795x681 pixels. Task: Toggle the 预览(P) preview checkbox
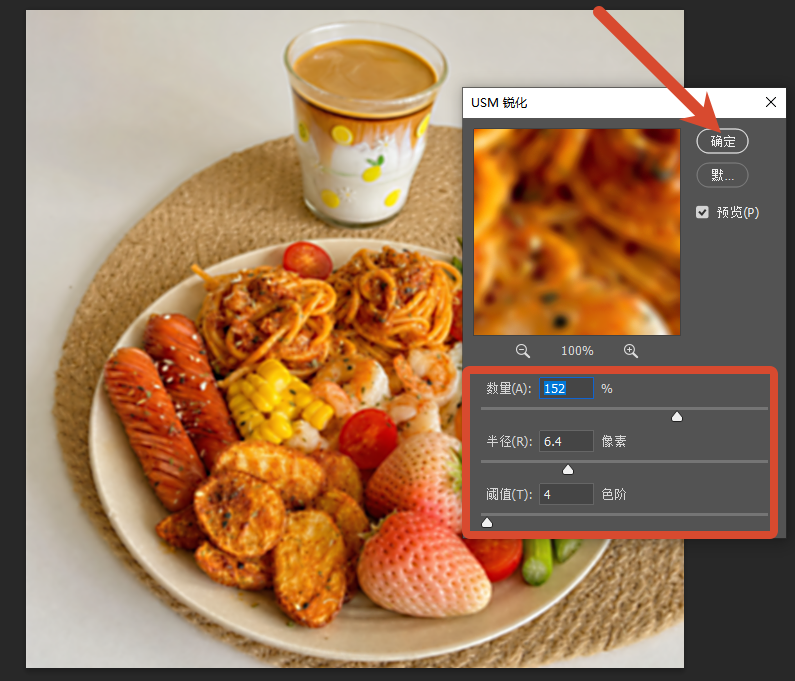pos(702,212)
